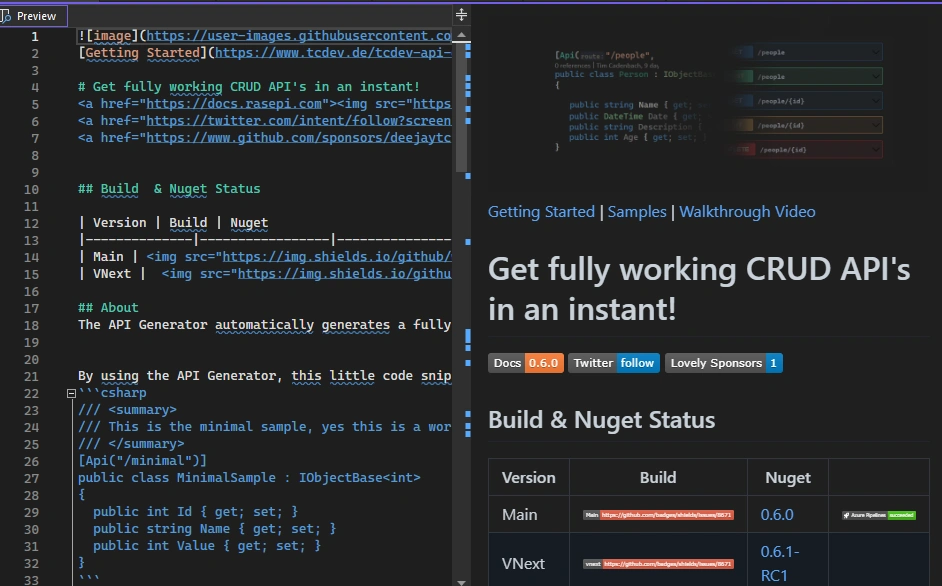Click the Preview tab's magnifier icon
942x586 pixels.
[8, 15]
